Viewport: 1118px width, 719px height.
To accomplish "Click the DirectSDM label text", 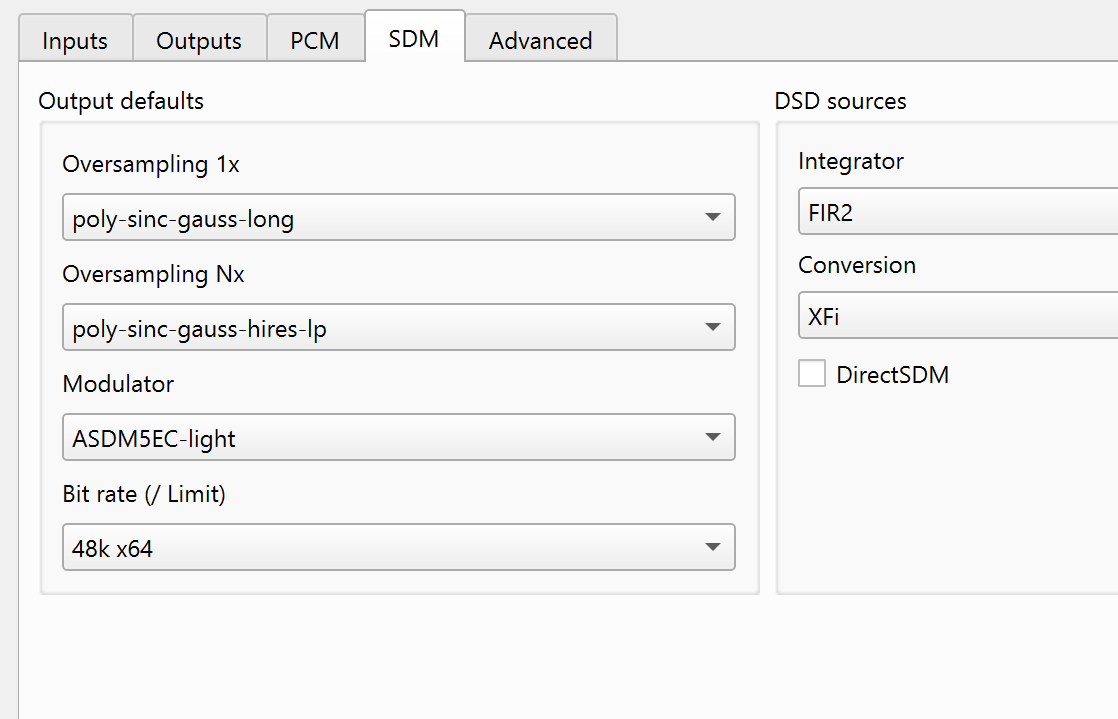I will coord(892,375).
